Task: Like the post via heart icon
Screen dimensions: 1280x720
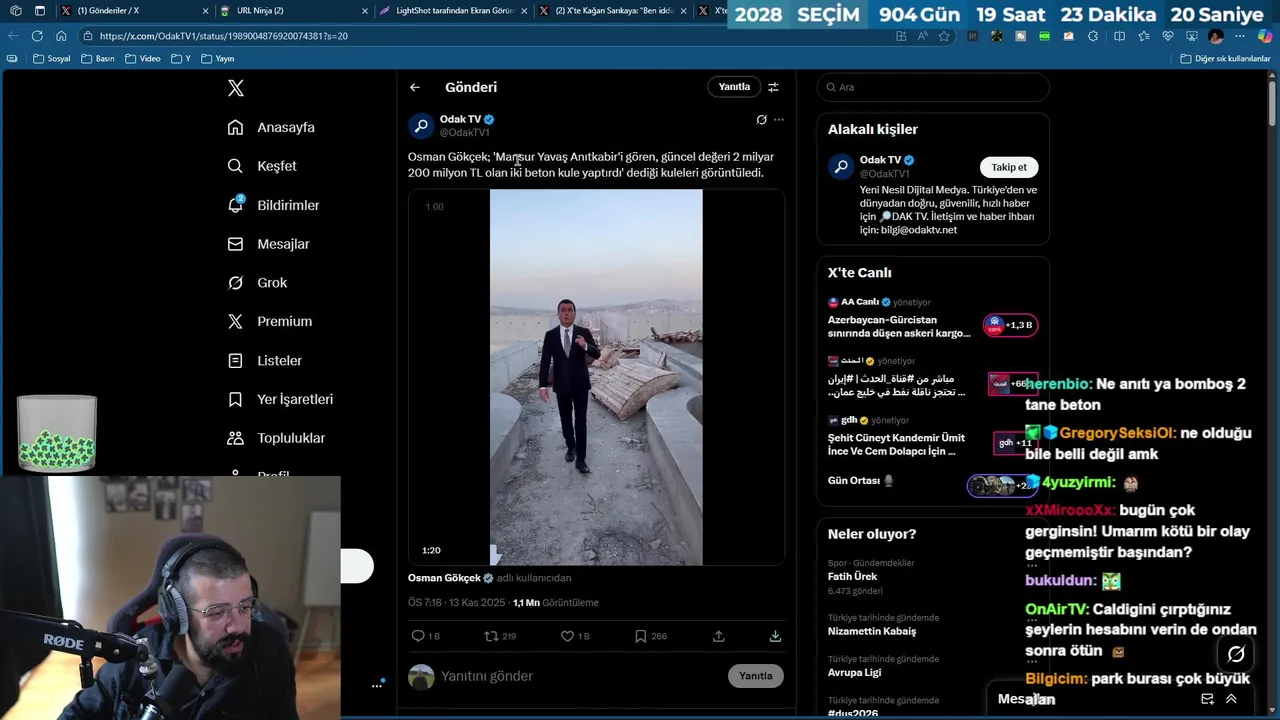Action: pyautogui.click(x=575, y=636)
